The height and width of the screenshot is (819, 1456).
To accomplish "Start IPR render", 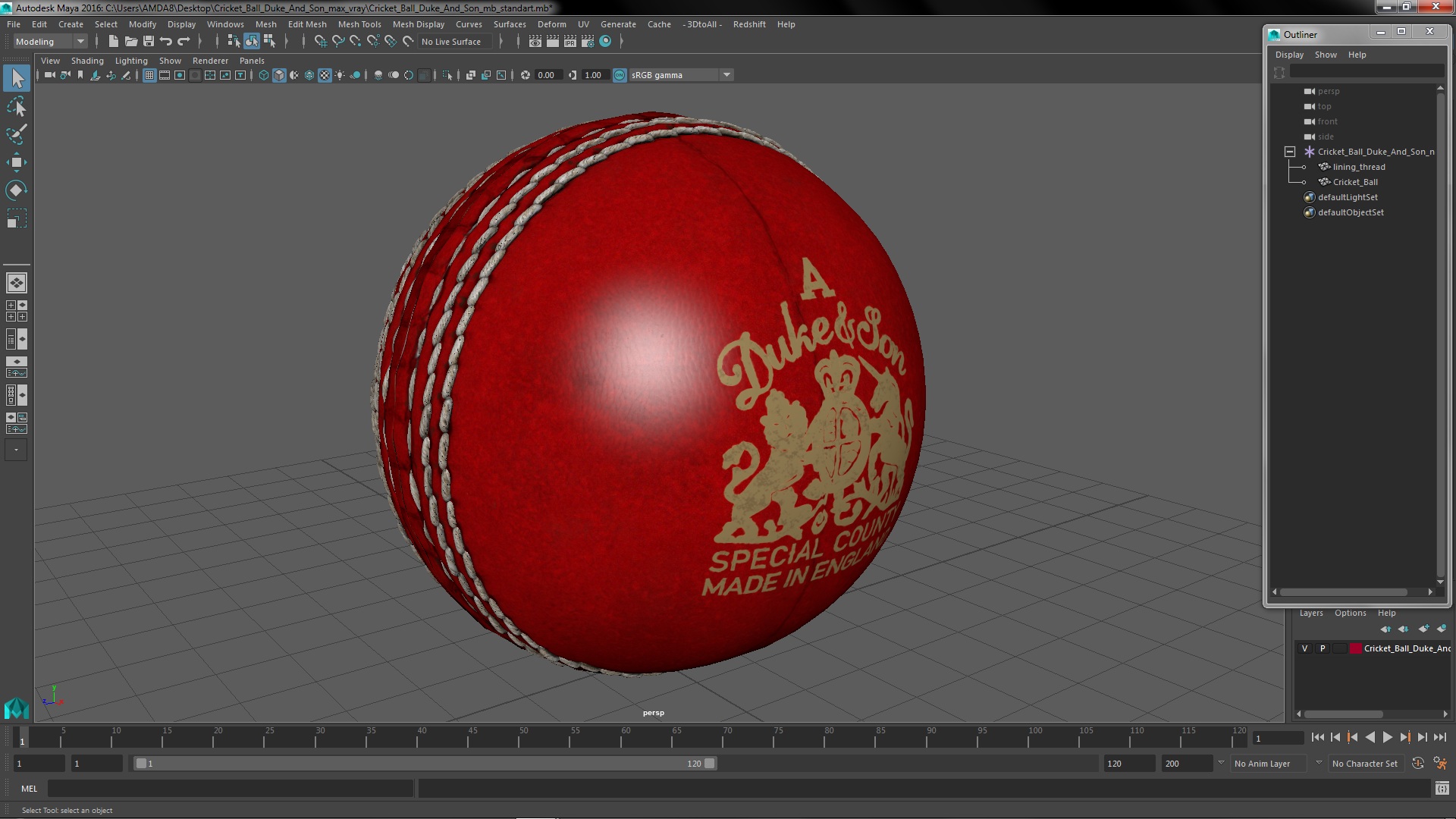I will click(570, 42).
